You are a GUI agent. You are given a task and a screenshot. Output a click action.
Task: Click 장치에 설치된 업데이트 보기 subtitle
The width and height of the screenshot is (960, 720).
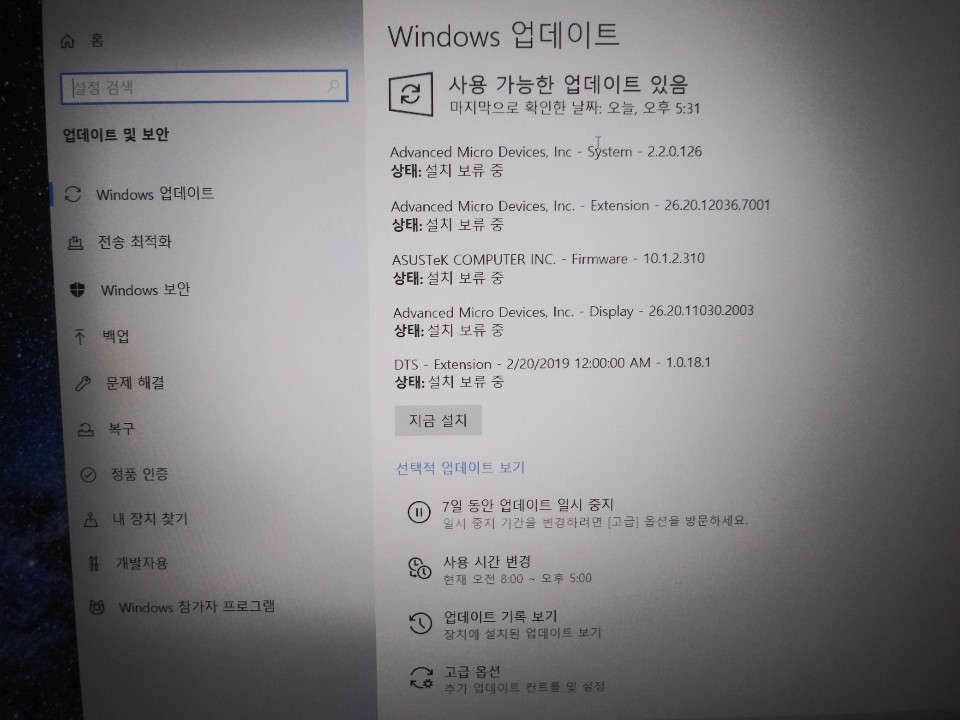pos(522,633)
